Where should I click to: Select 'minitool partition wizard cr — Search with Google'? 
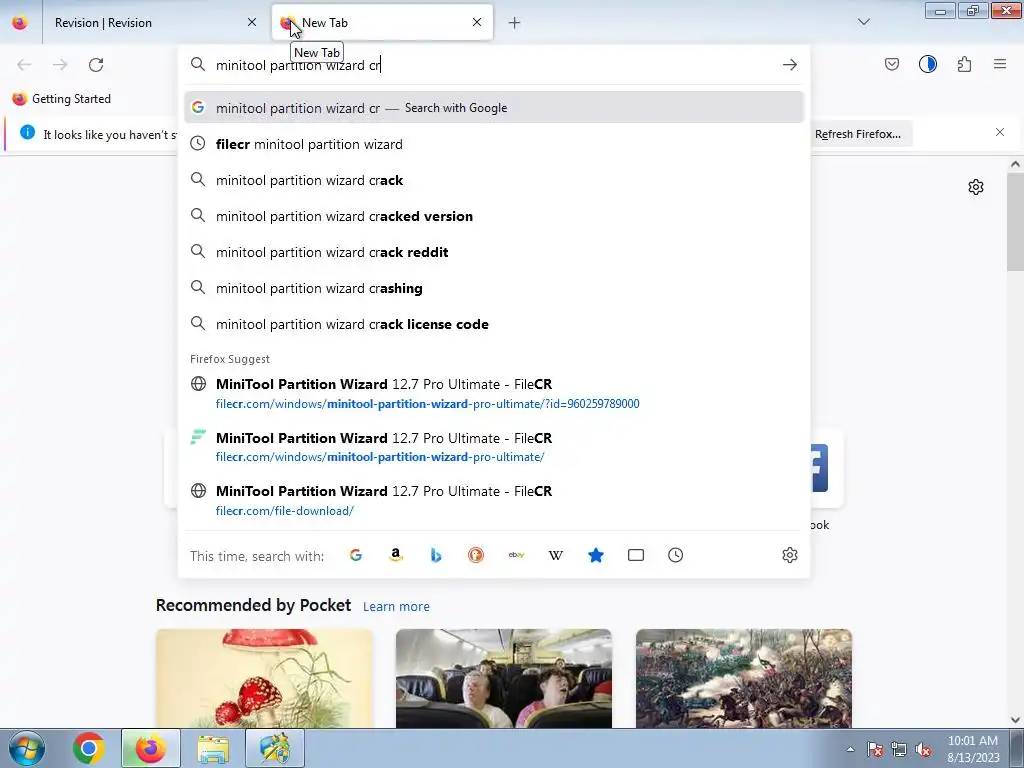pyautogui.click(x=494, y=108)
